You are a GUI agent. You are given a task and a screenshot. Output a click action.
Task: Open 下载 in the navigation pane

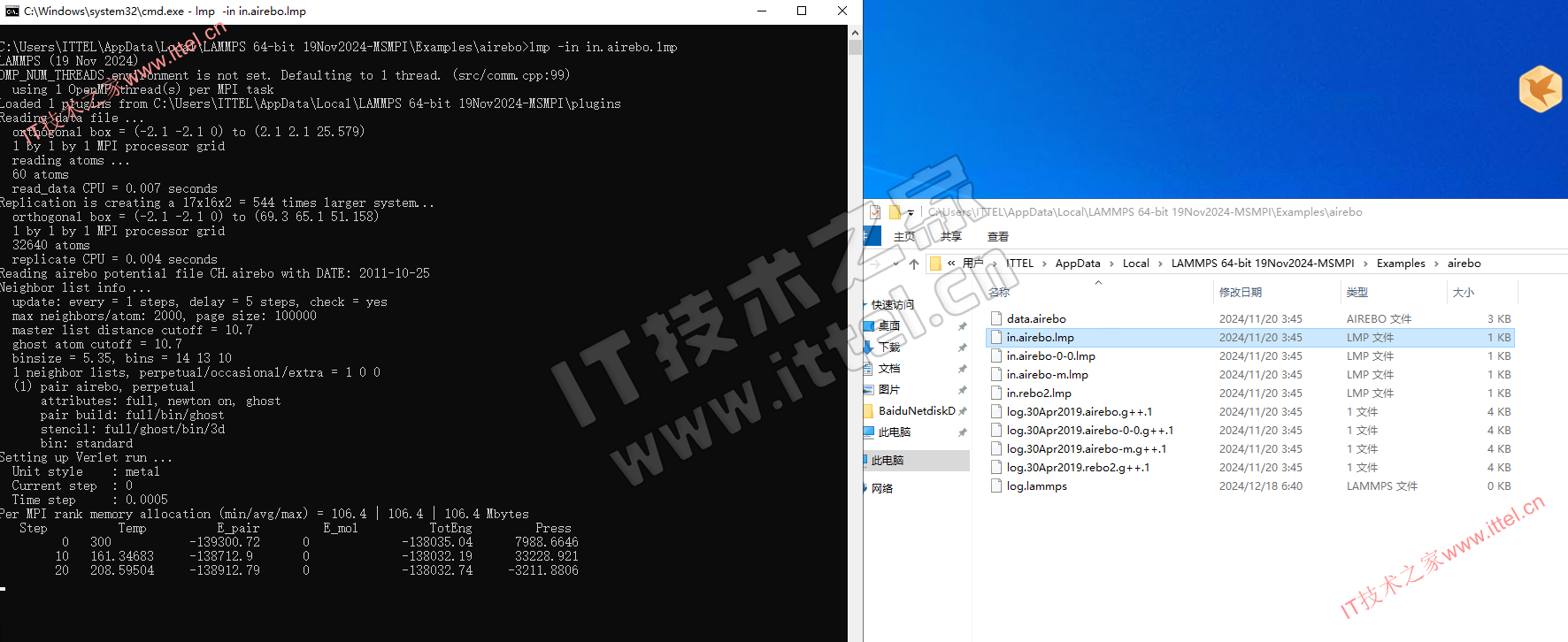pyautogui.click(x=889, y=348)
